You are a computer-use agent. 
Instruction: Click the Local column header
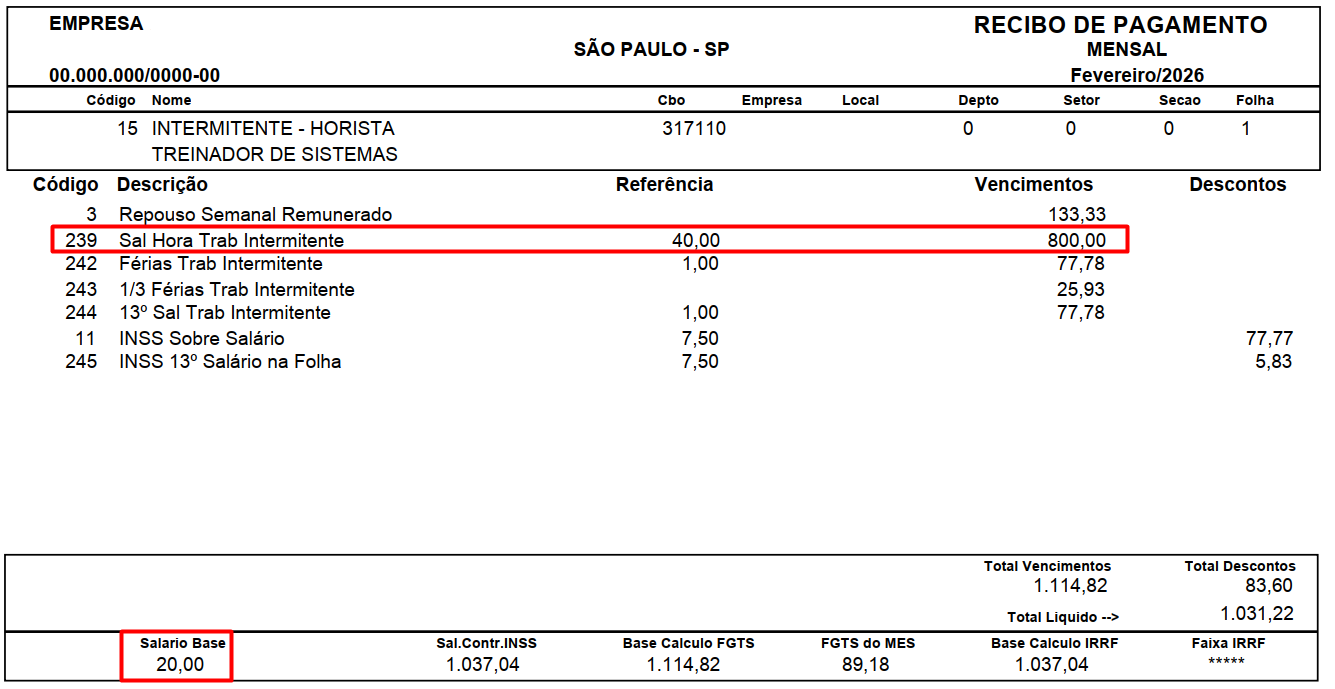[860, 100]
